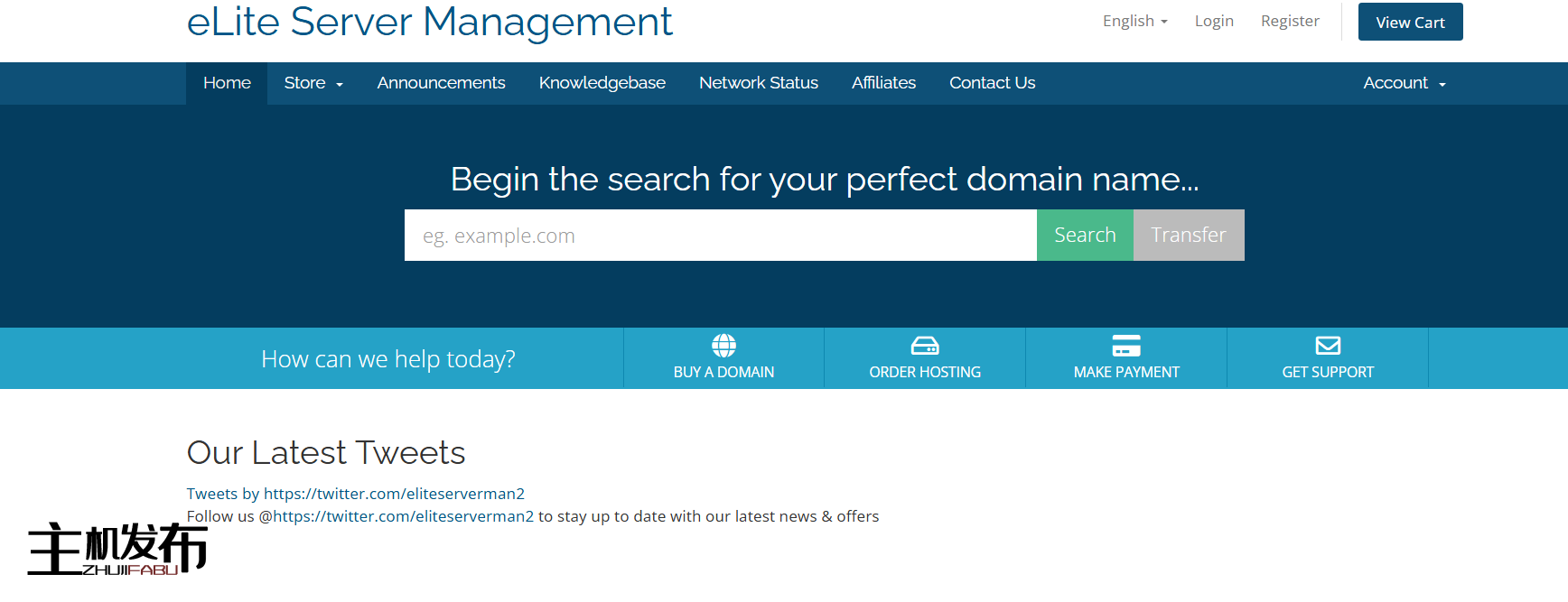
Task: Select Contact Us in the navigation
Action: 992,83
